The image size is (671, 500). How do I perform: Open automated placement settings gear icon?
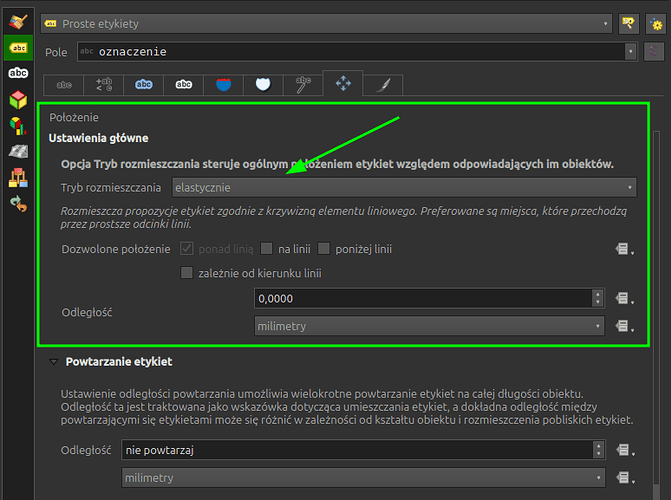tap(656, 24)
